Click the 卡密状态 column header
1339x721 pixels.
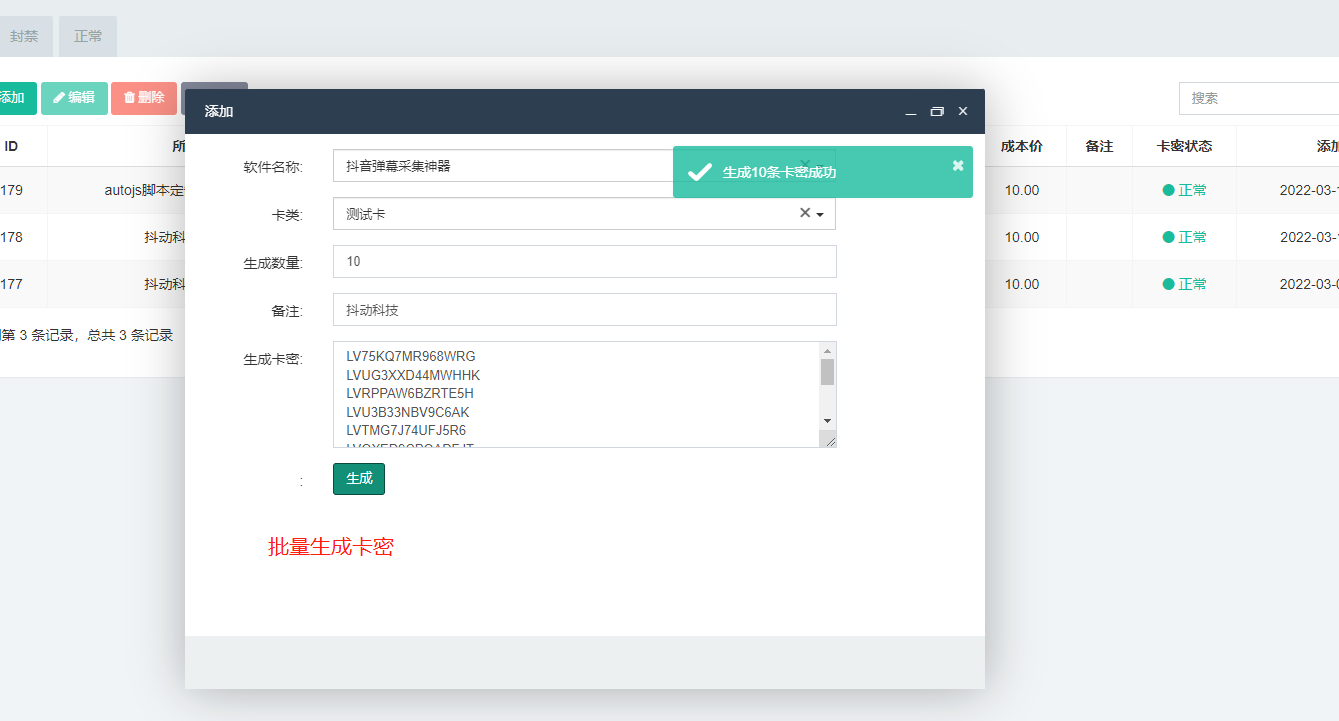pyautogui.click(x=1184, y=146)
